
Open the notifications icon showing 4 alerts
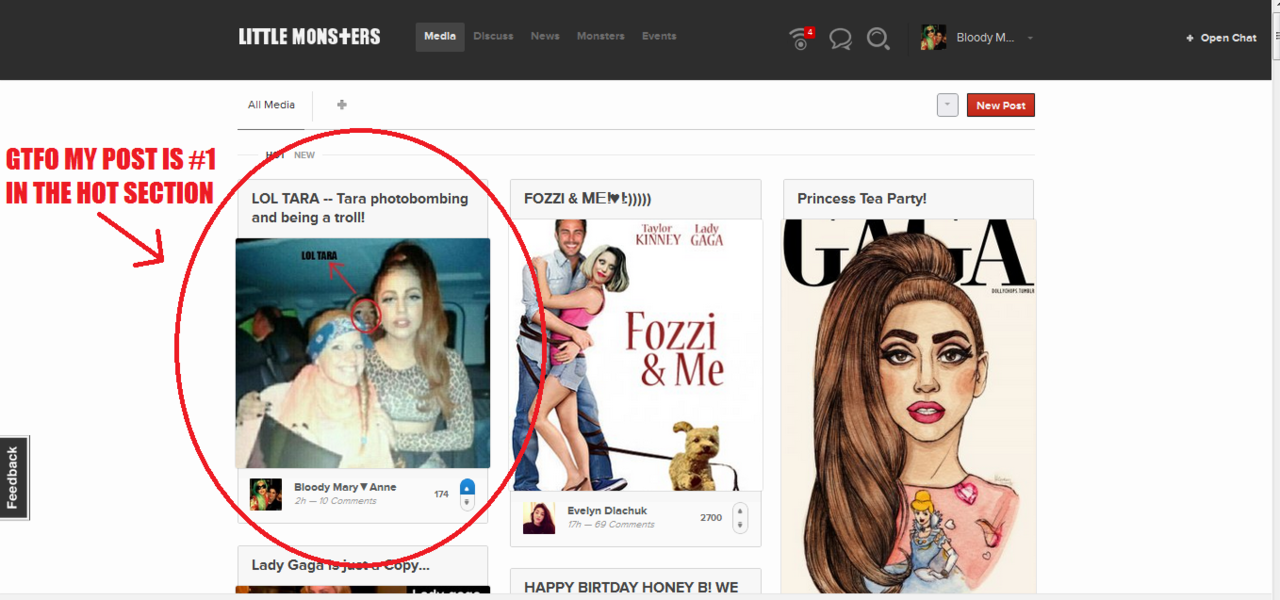pyautogui.click(x=801, y=38)
